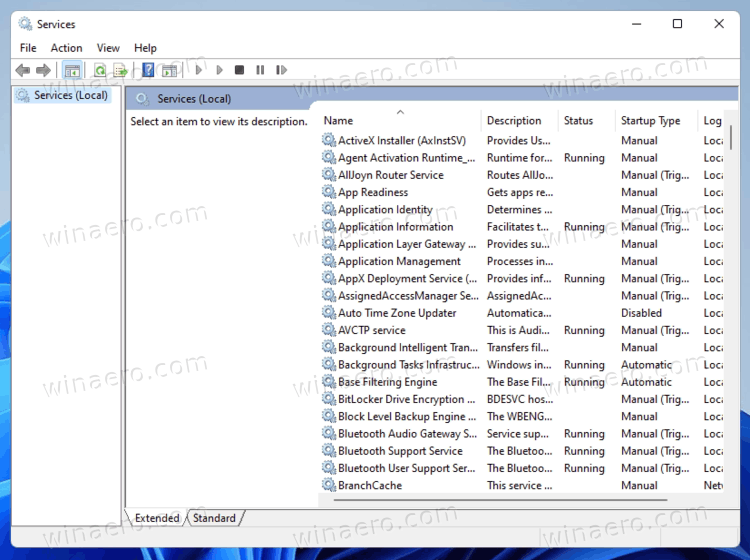Switch to the Standard tab
The width and height of the screenshot is (750, 560).
click(x=214, y=518)
